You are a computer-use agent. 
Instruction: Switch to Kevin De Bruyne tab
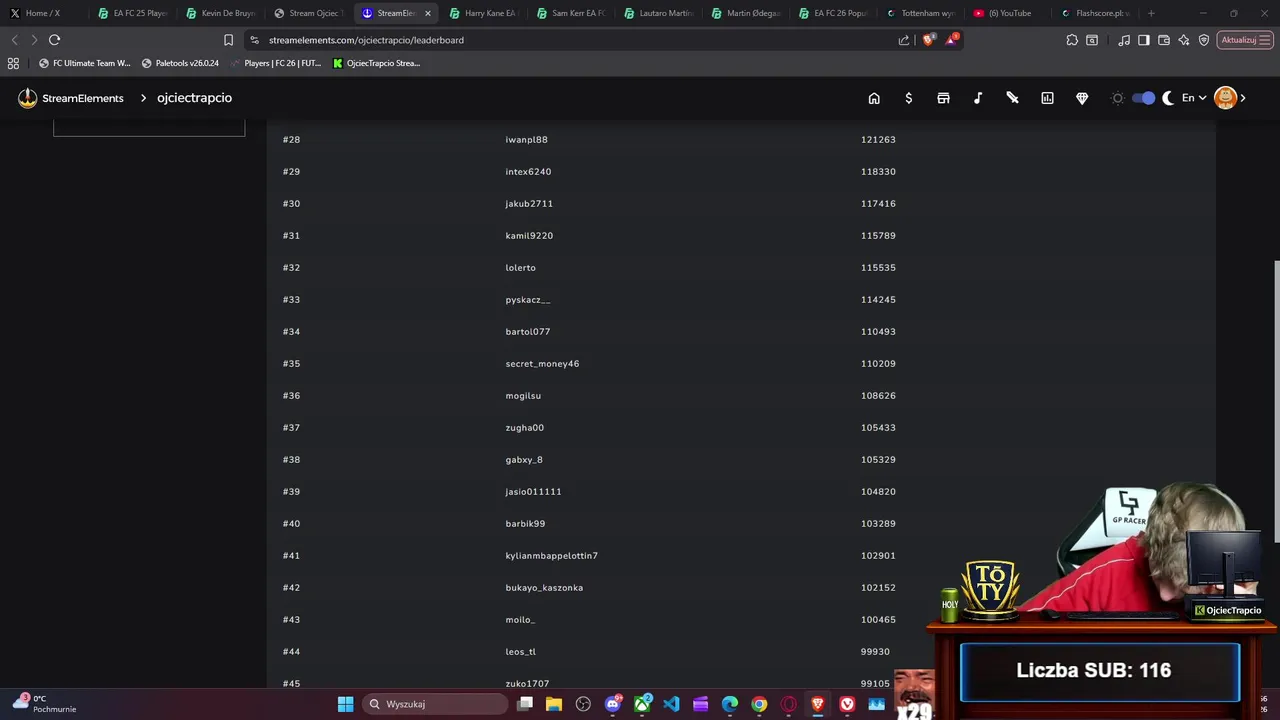tap(222, 13)
